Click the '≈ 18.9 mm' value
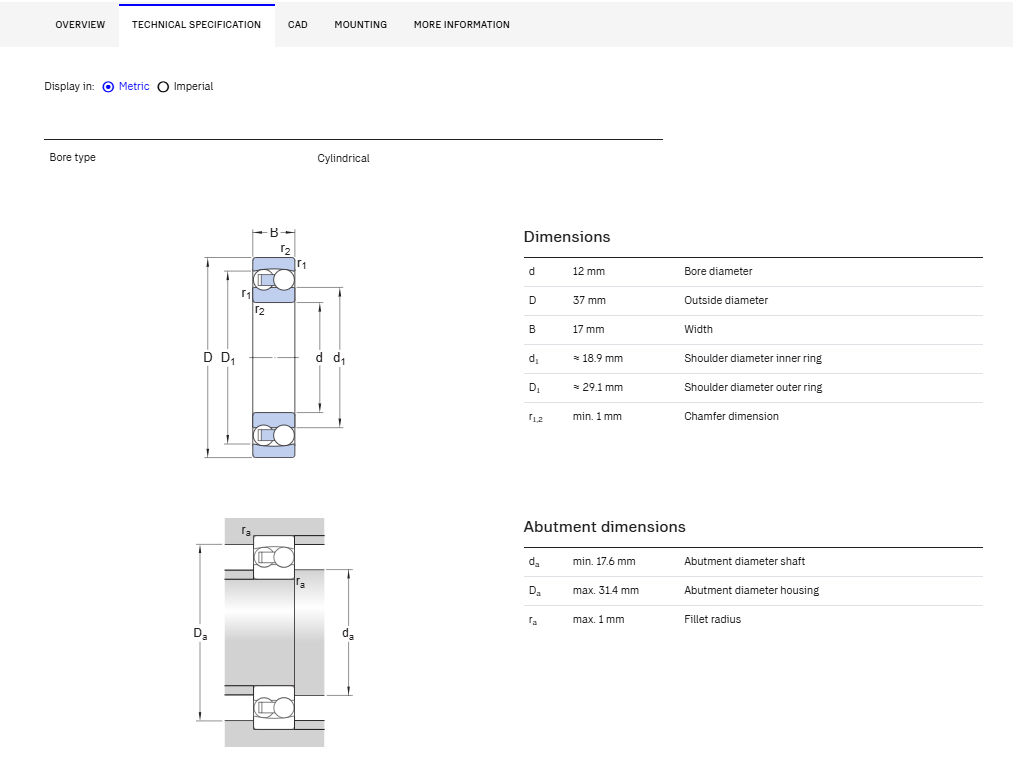 598,359
